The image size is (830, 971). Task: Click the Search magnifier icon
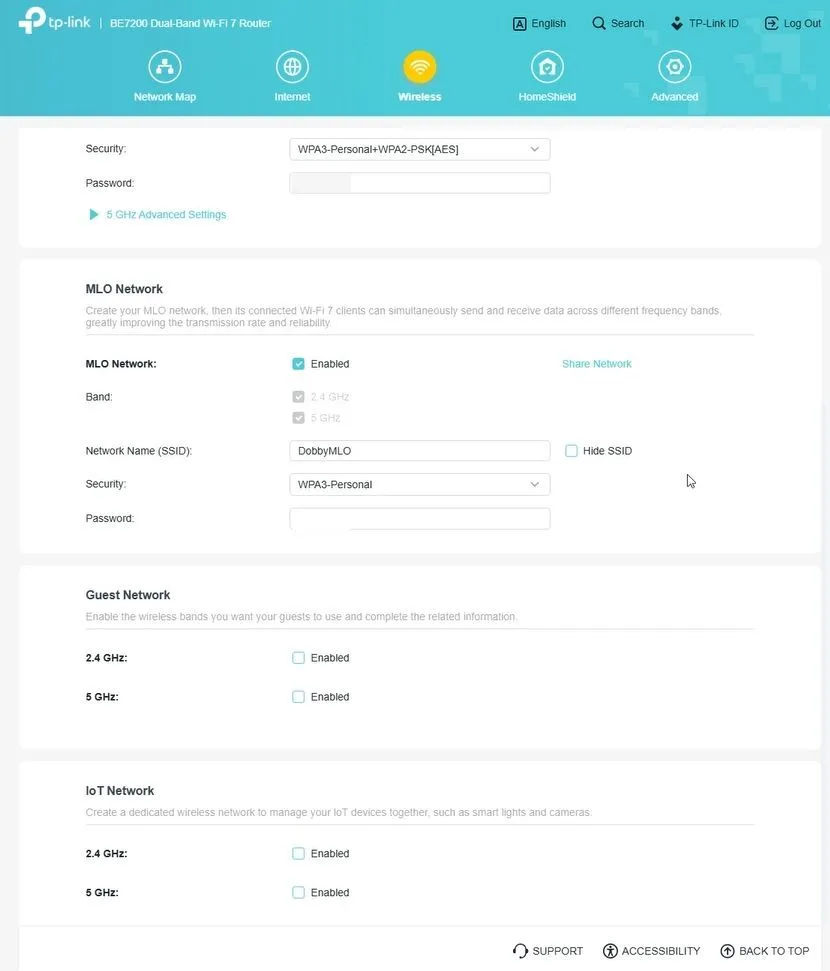[599, 23]
